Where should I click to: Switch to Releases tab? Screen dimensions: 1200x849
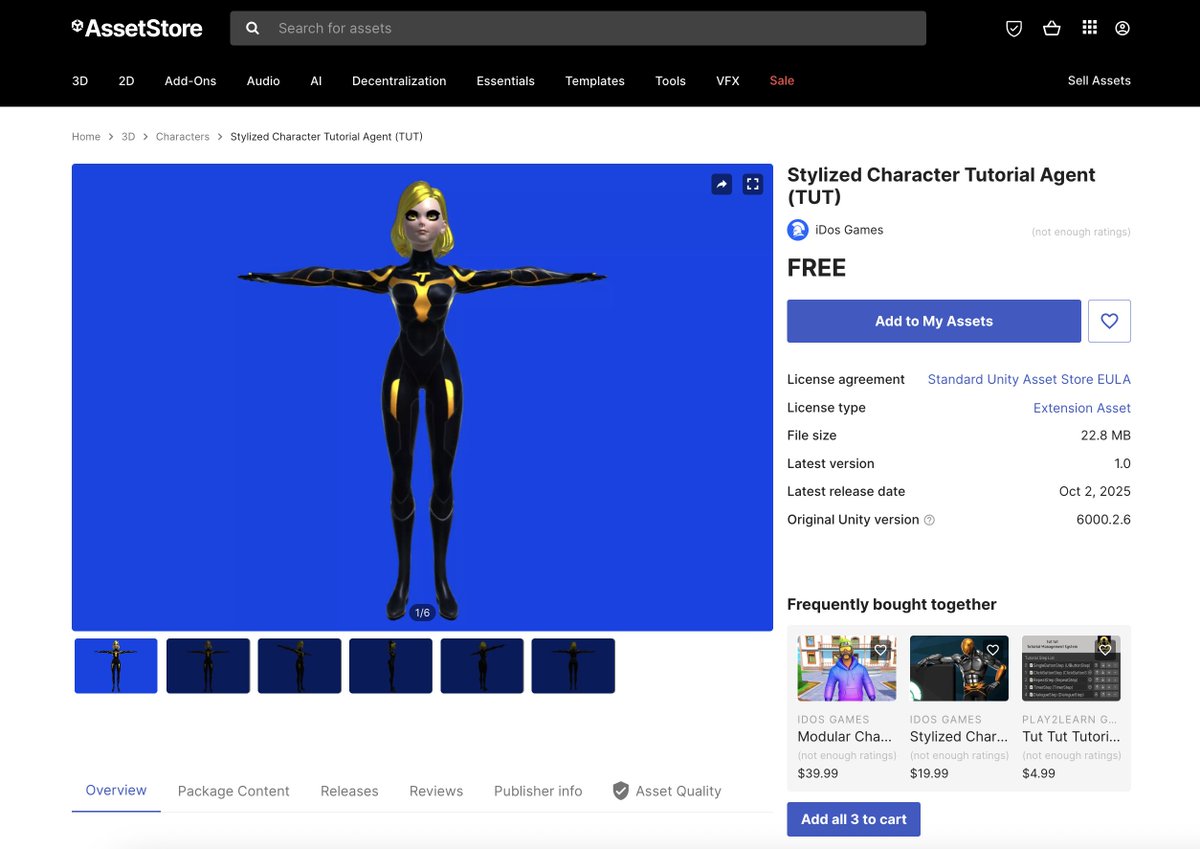(x=349, y=791)
